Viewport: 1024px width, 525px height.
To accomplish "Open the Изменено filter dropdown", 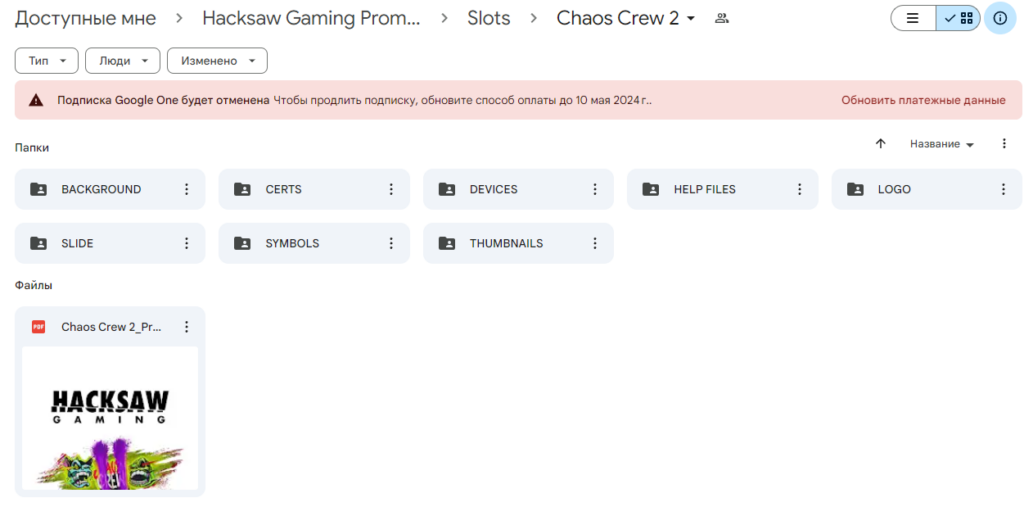I will coord(216,61).
